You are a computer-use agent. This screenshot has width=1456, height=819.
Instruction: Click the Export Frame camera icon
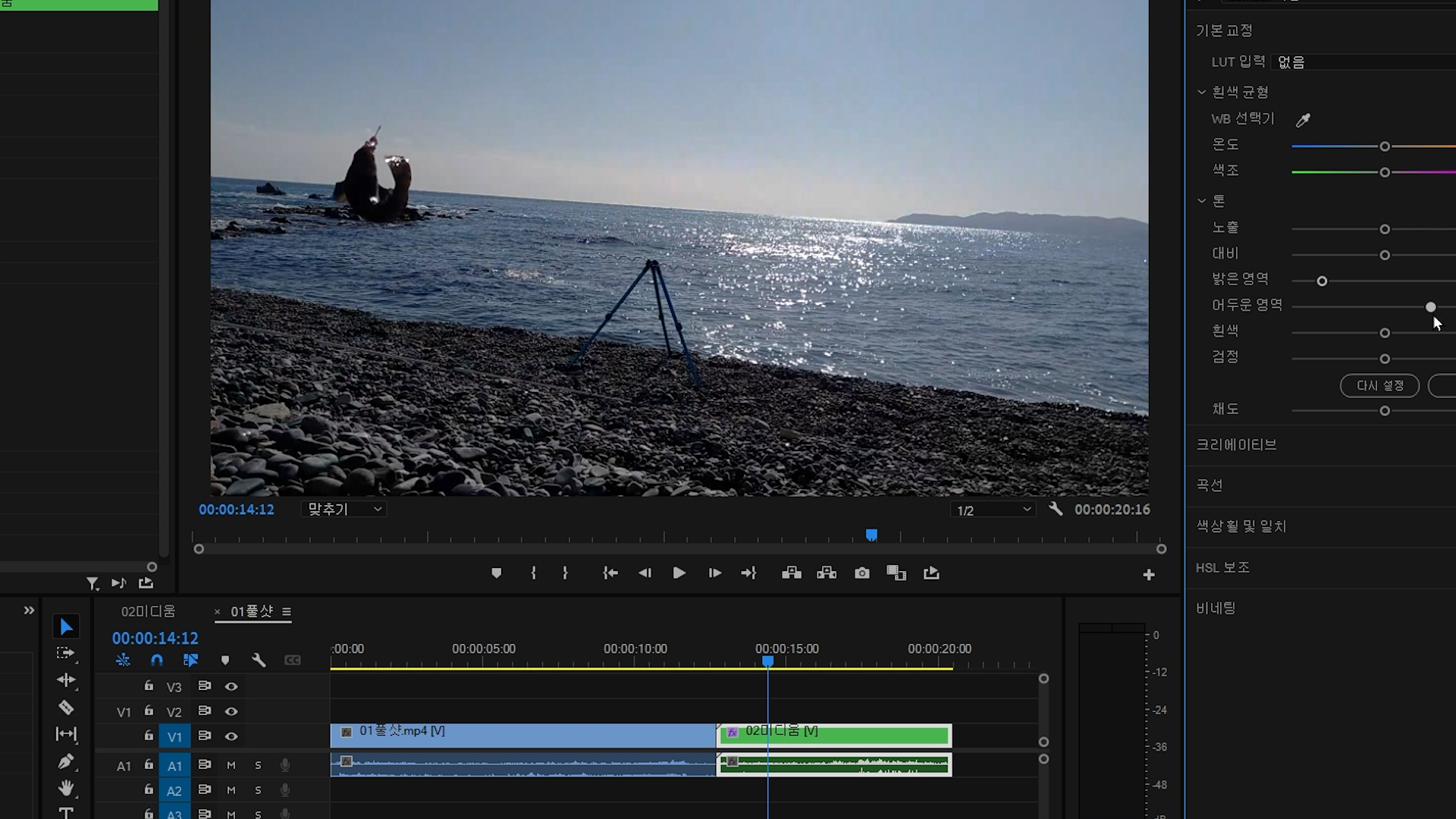click(x=862, y=573)
